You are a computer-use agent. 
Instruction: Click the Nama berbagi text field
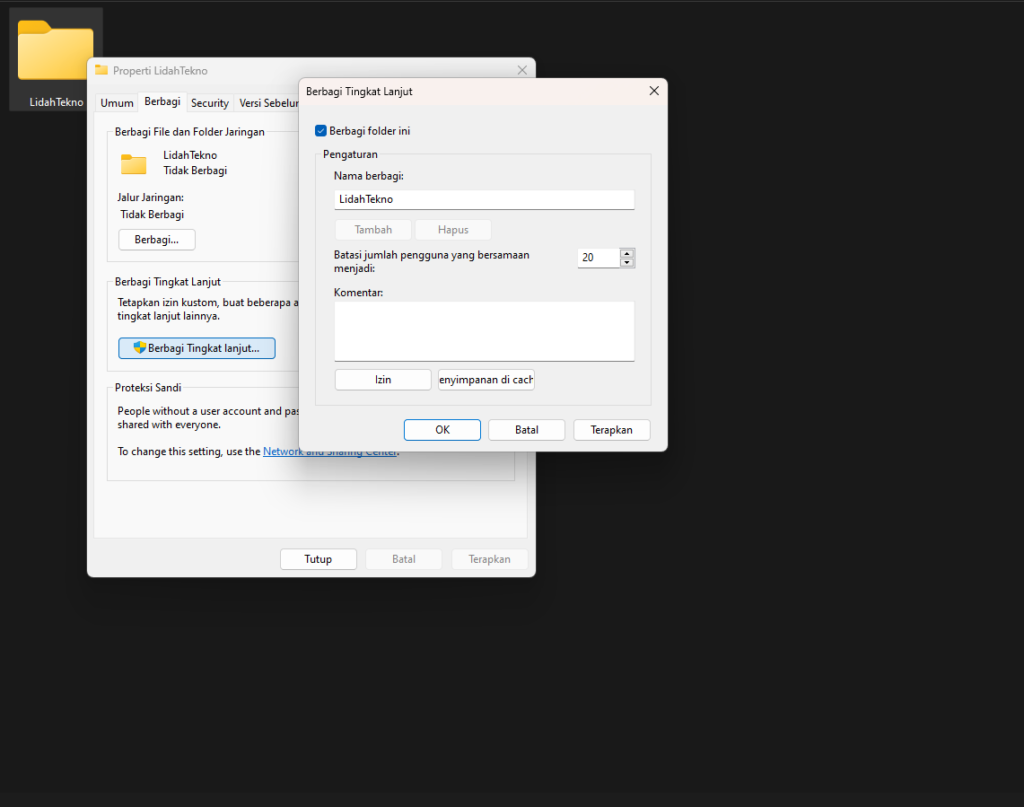[484, 199]
